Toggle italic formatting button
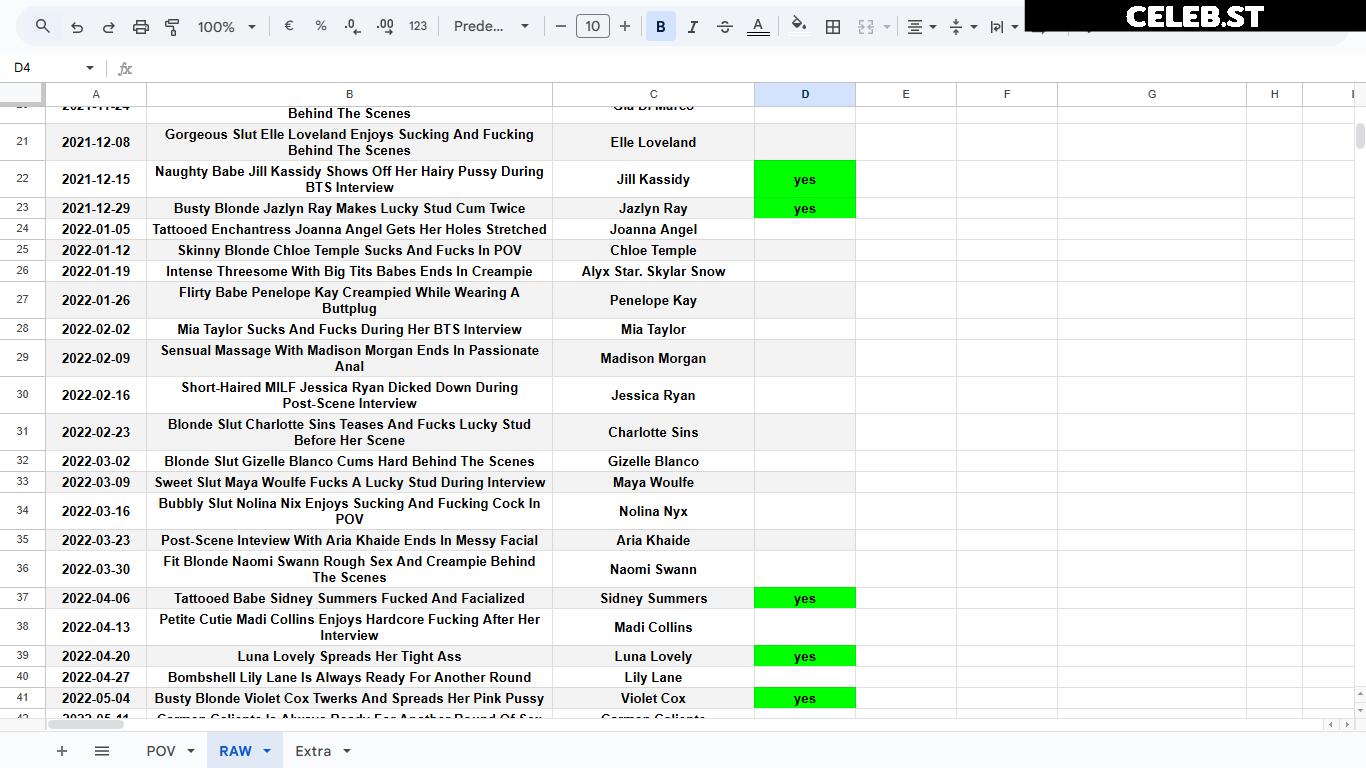Screen dimensions: 1366x768 693,27
